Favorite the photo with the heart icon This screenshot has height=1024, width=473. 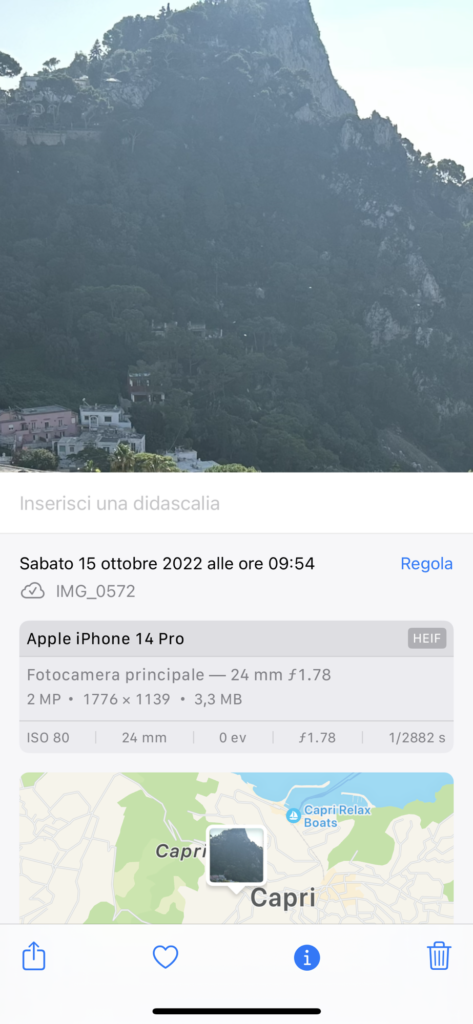click(165, 957)
